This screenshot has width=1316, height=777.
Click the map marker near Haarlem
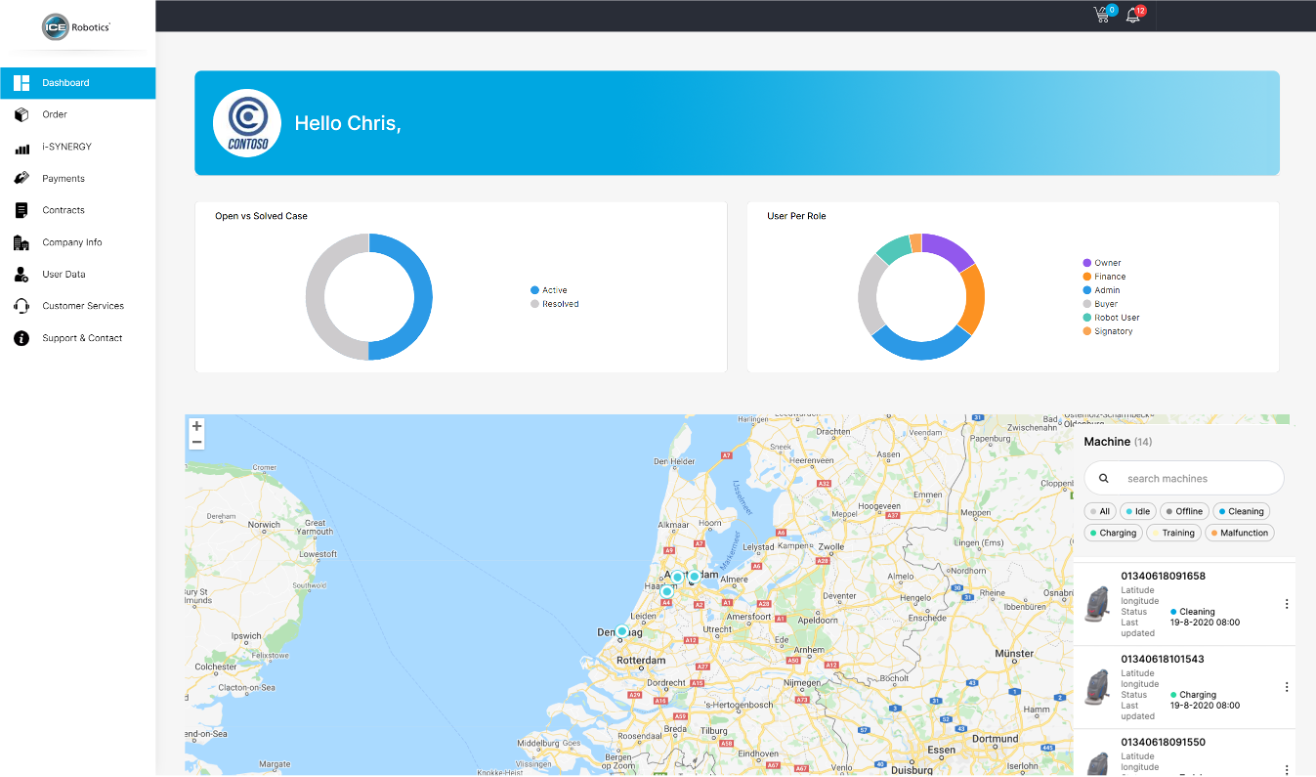coord(667,591)
